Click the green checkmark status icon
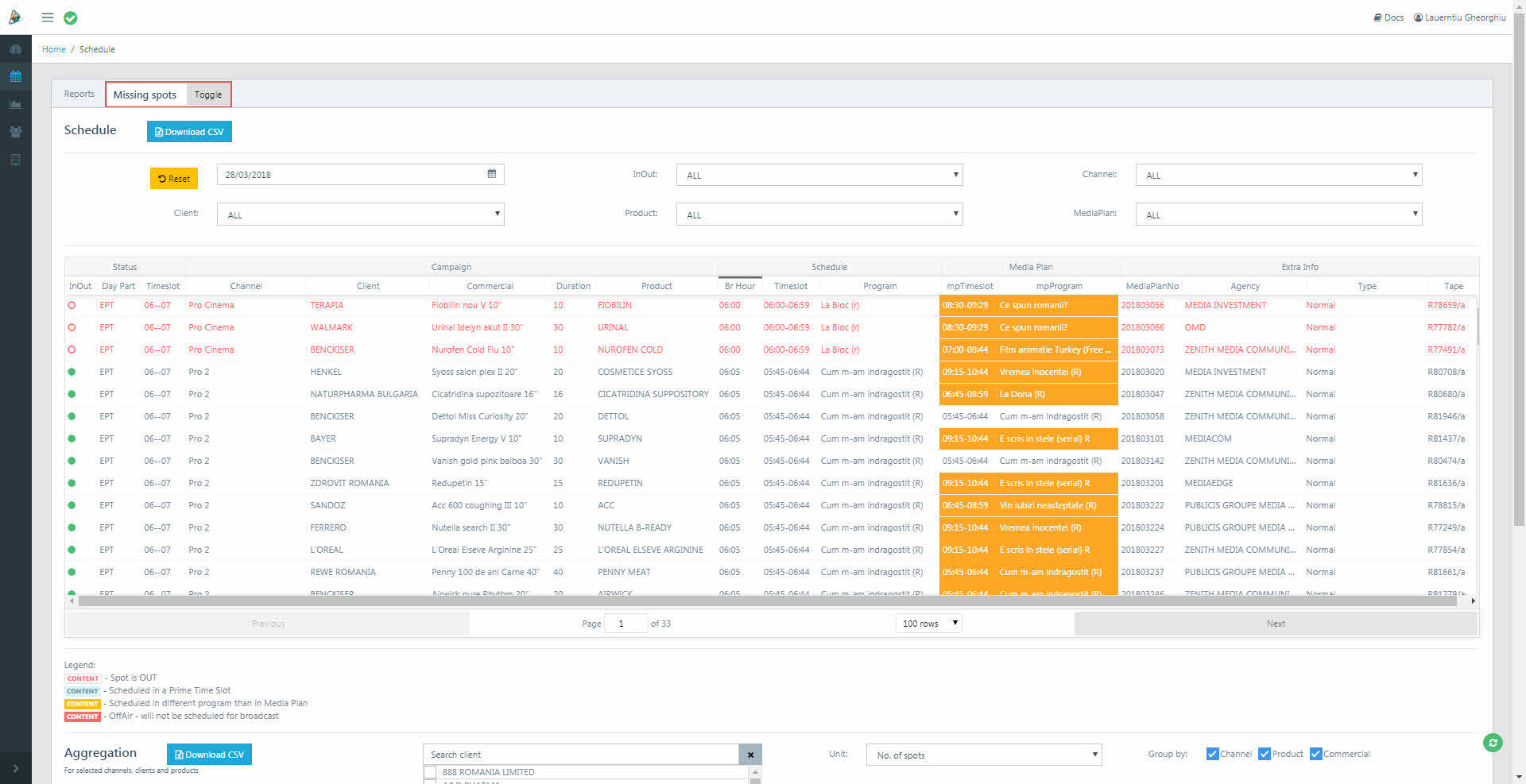 tap(71, 18)
